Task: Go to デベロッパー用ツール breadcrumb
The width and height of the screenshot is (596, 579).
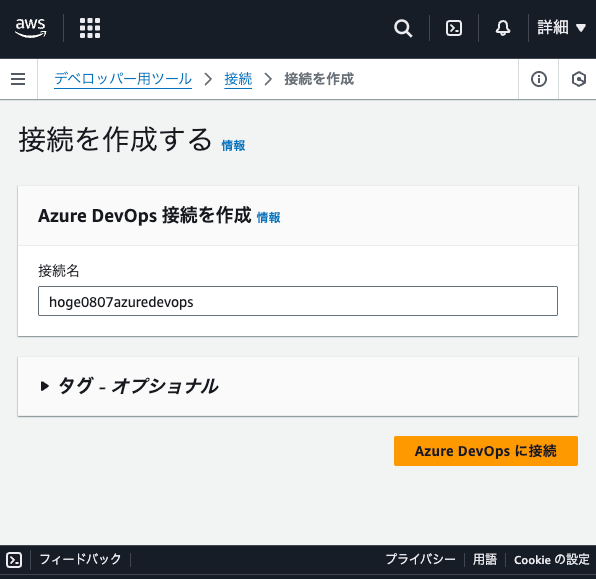Action: coord(123,79)
